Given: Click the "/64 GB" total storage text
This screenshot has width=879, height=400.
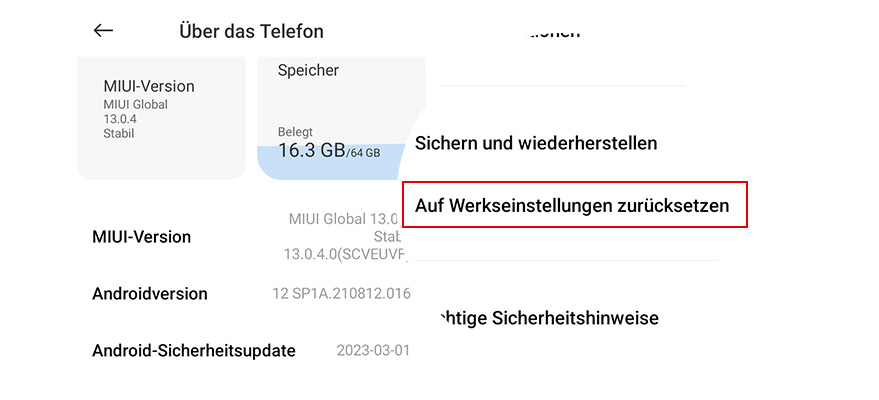Looking at the screenshot, I should 363,153.
